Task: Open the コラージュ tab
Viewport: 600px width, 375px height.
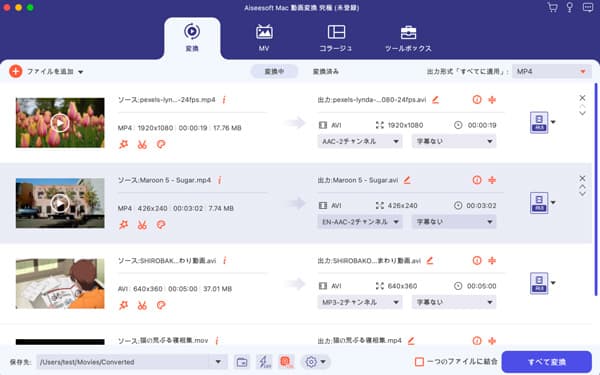Action: (336, 38)
